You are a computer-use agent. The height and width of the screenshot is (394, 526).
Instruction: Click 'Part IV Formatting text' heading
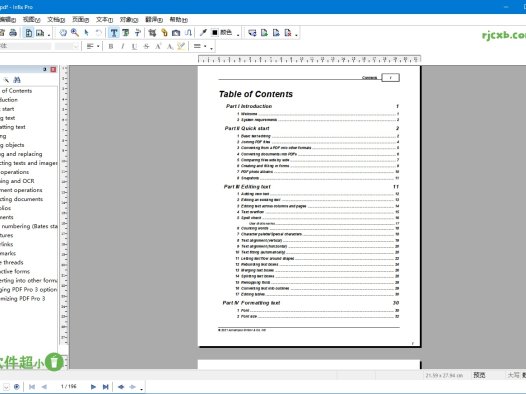tap(251, 303)
